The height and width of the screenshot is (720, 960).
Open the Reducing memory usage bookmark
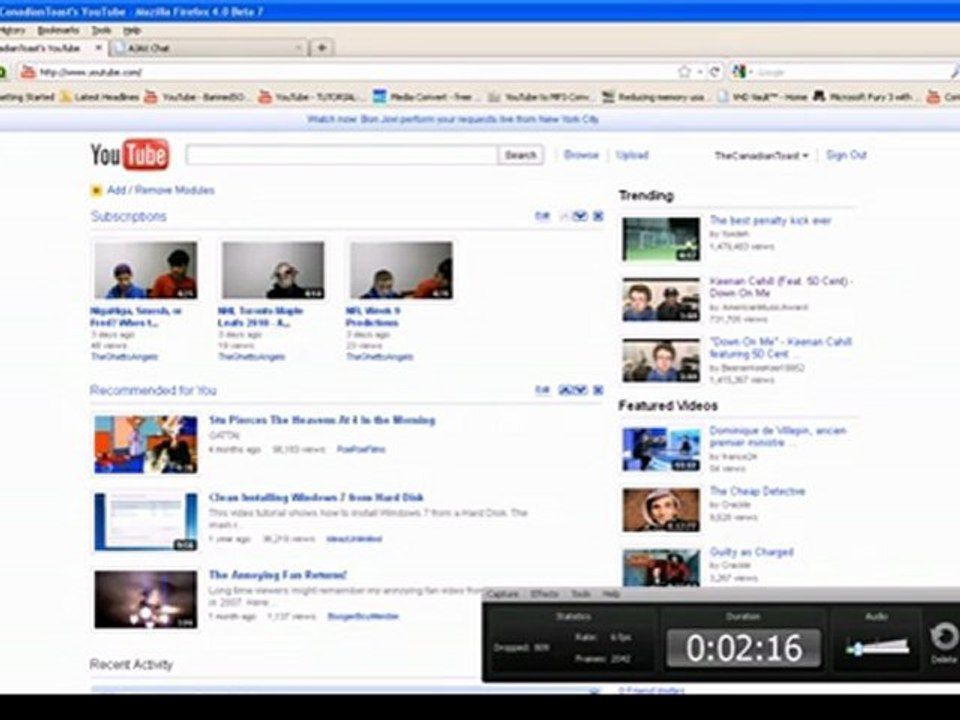655,97
